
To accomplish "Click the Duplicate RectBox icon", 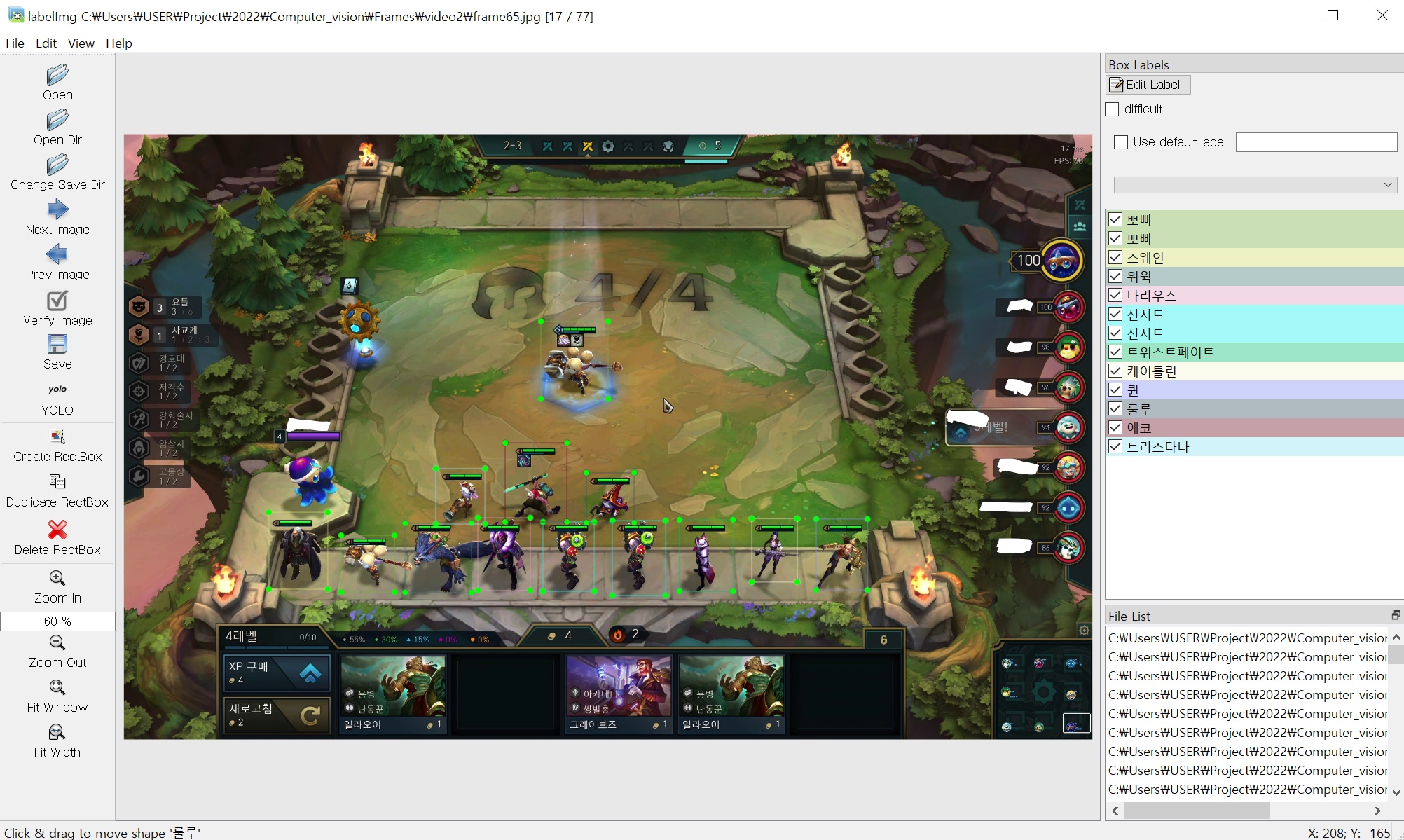I will [57, 481].
